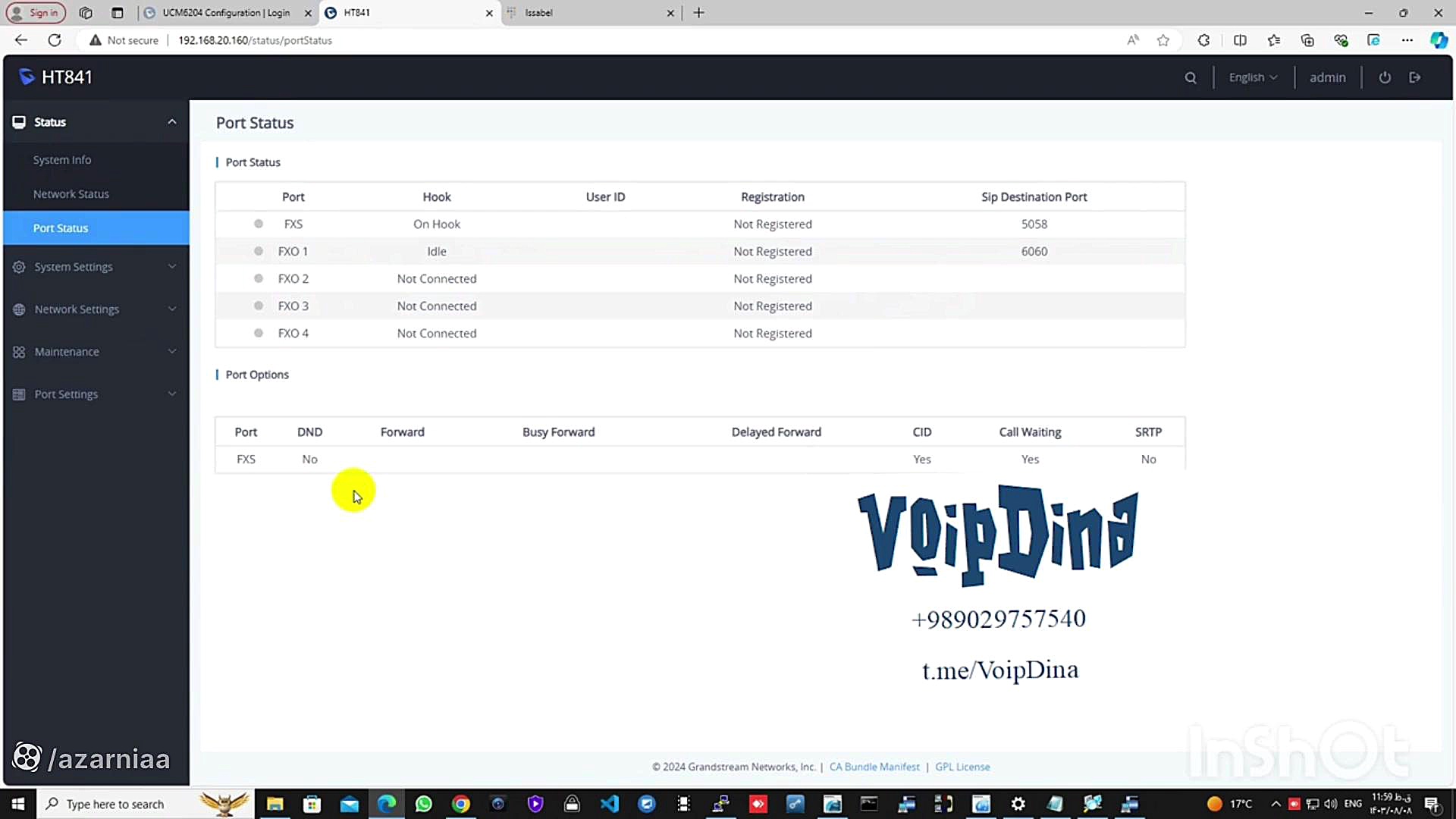Switch to Issabel browser tab
1456x819 pixels.
coord(591,13)
